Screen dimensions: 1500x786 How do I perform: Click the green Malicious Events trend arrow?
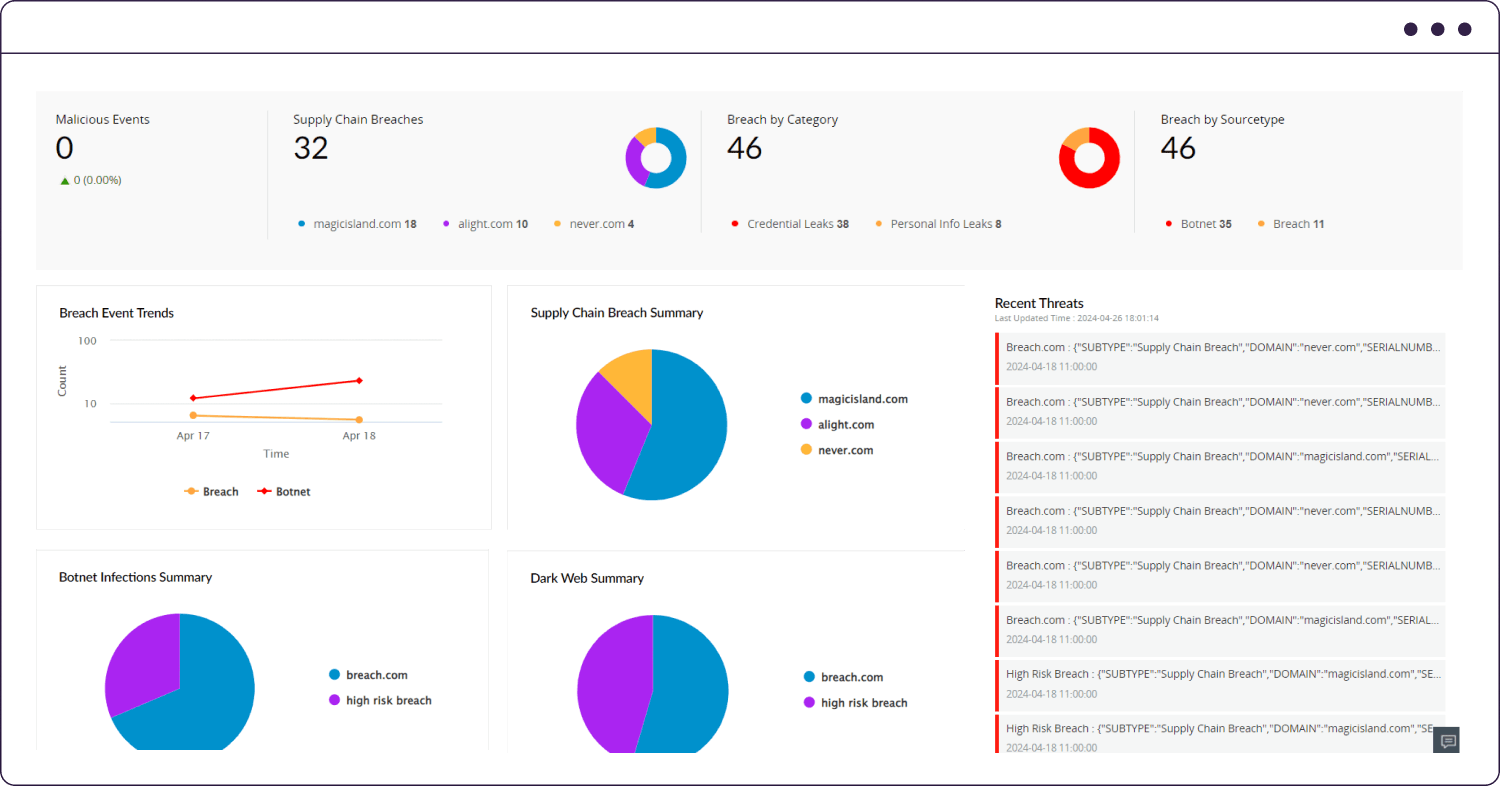tap(65, 181)
